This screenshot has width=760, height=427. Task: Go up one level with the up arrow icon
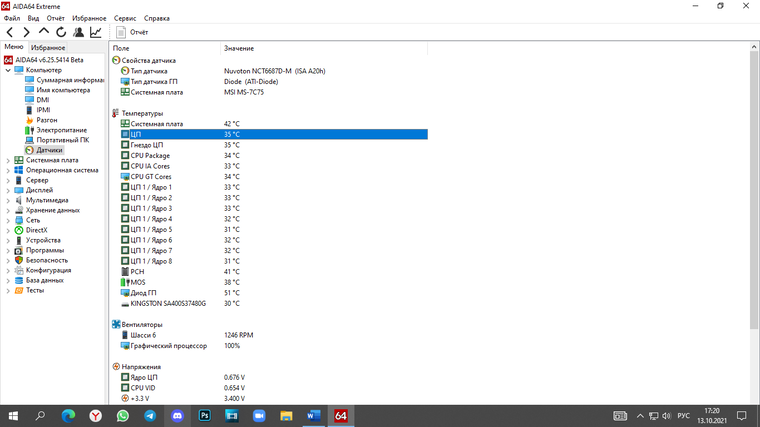(x=44, y=32)
